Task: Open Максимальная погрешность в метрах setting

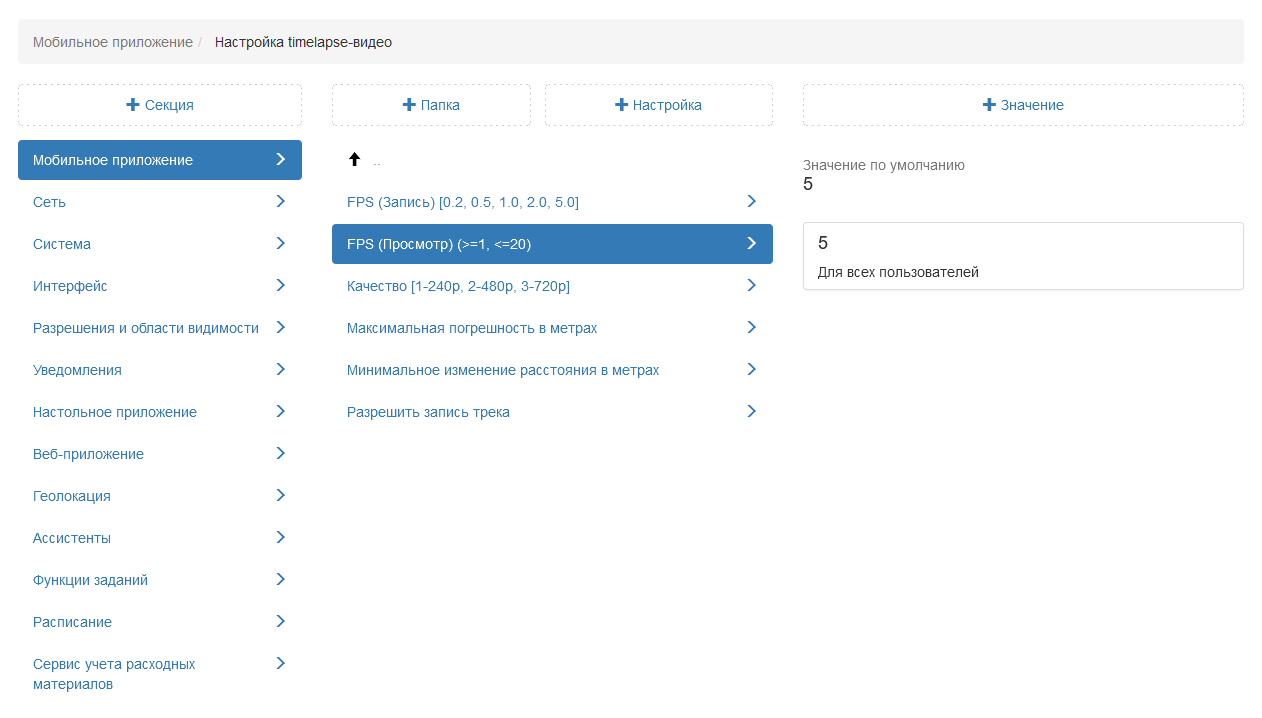Action: tap(472, 328)
